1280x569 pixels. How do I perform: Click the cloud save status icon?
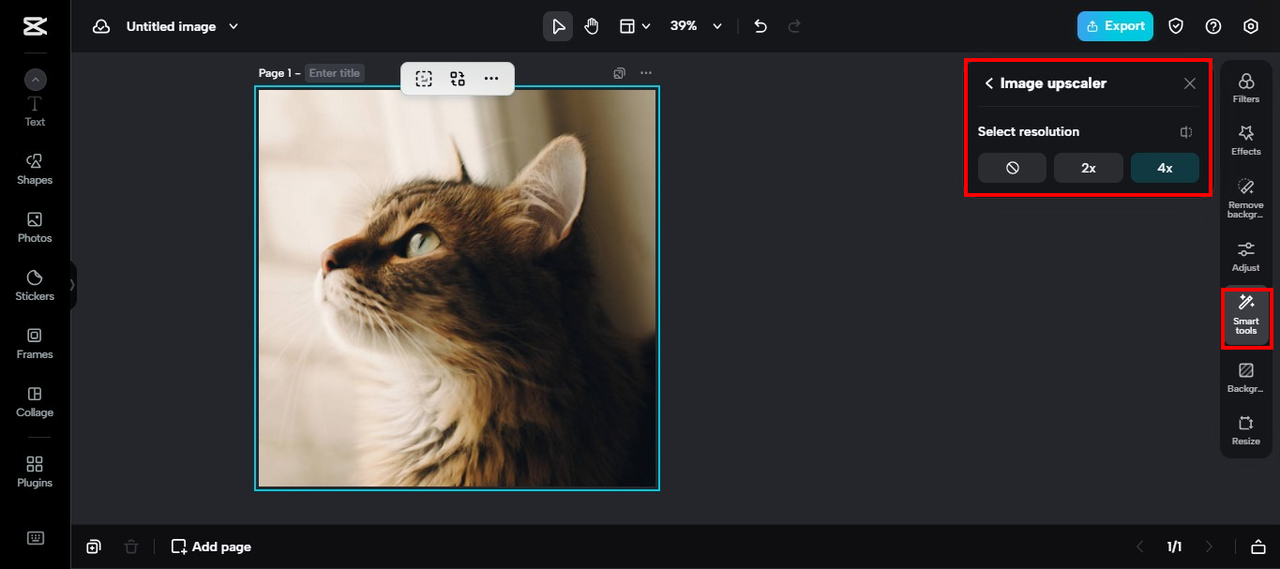(101, 27)
